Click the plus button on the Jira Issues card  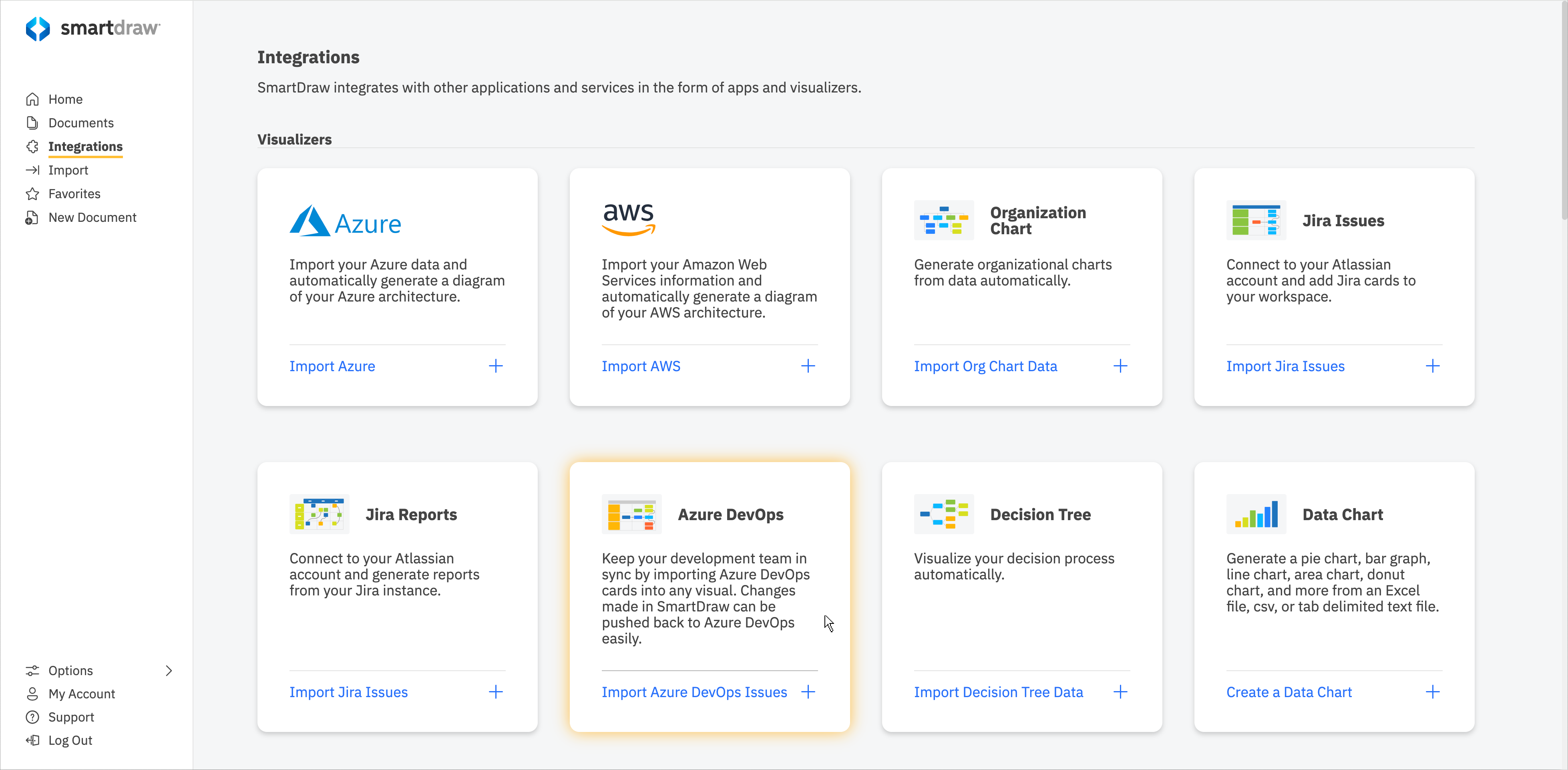click(x=1433, y=366)
